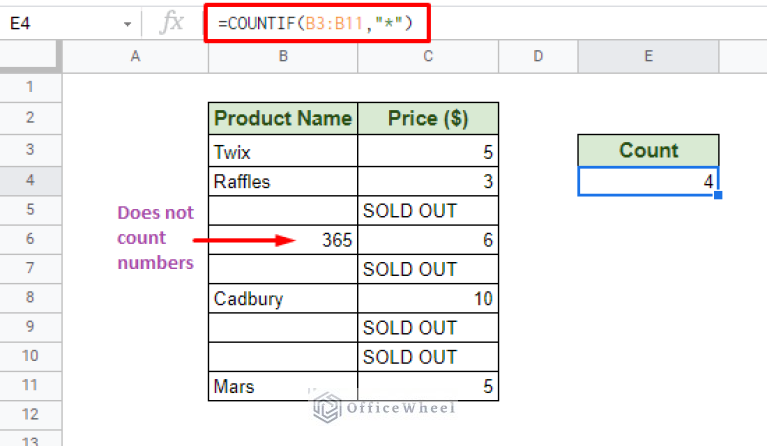767x446 pixels.
Task: Select row 6 header
Action: click(30, 239)
